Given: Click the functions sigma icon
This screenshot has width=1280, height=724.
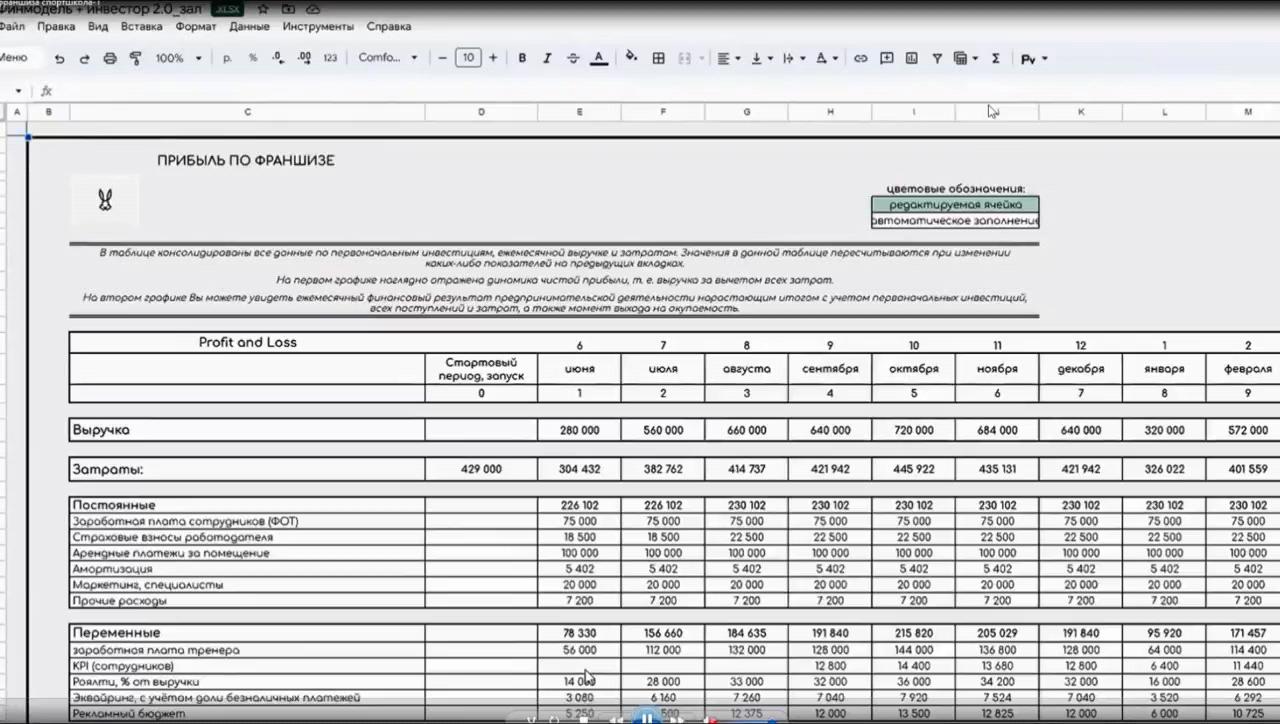Looking at the screenshot, I should pyautogui.click(x=995, y=58).
